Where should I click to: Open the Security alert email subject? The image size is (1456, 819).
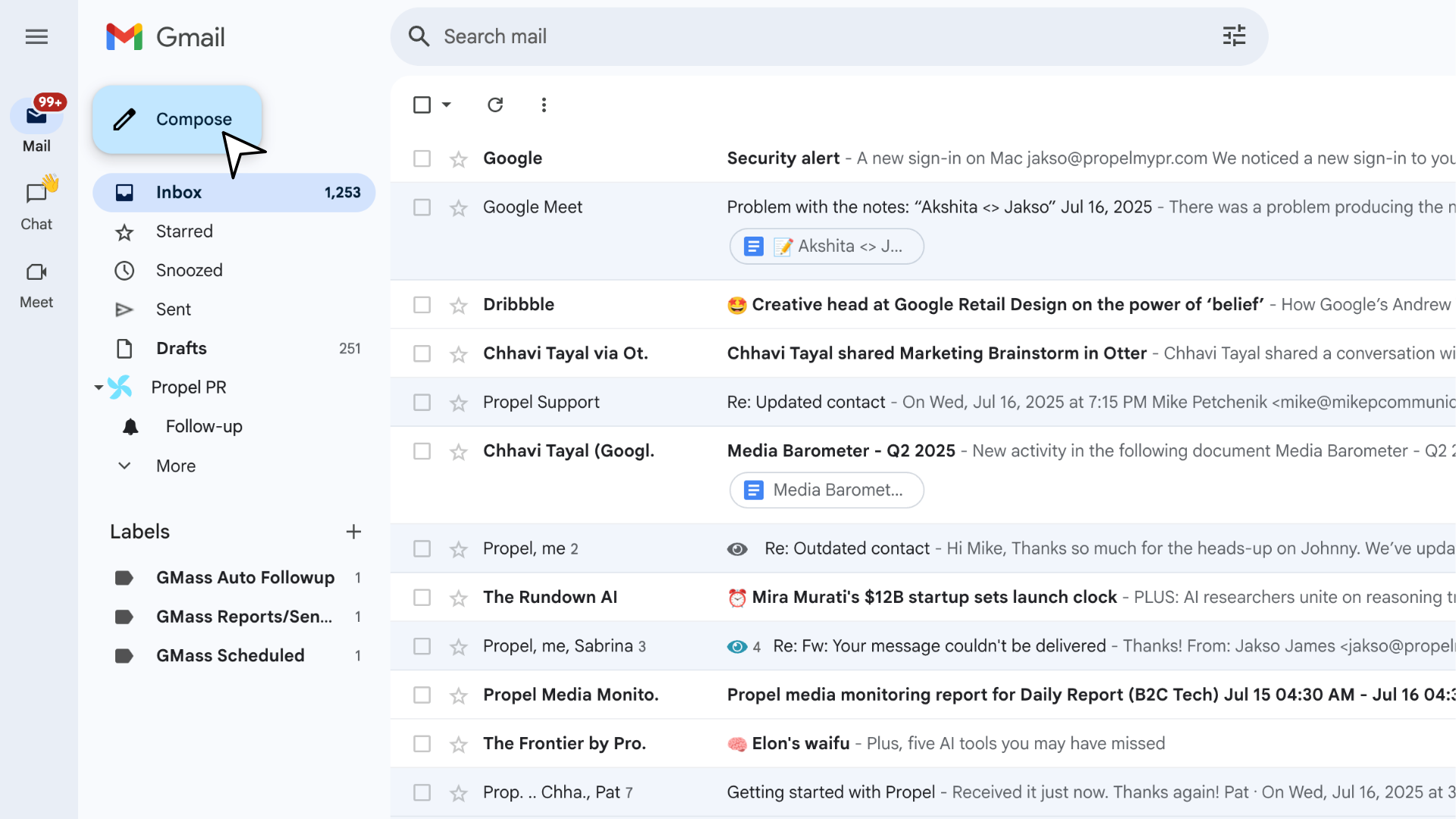click(x=783, y=158)
